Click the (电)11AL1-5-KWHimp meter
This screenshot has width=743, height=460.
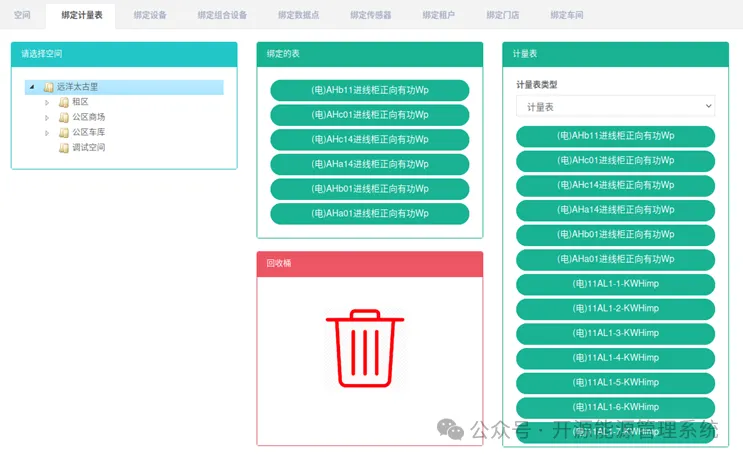tap(616, 382)
